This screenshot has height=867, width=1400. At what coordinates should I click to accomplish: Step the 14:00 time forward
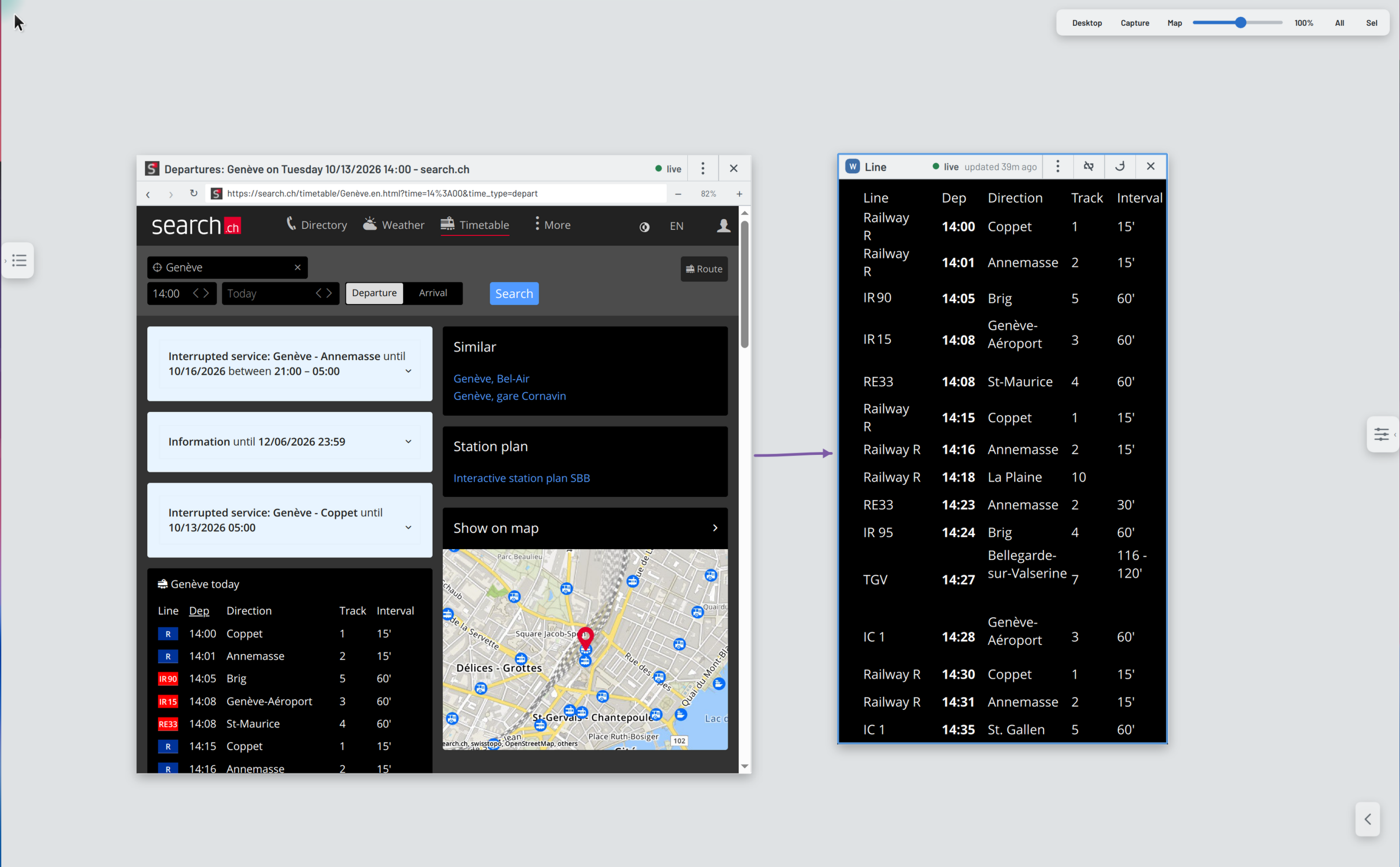pos(206,293)
